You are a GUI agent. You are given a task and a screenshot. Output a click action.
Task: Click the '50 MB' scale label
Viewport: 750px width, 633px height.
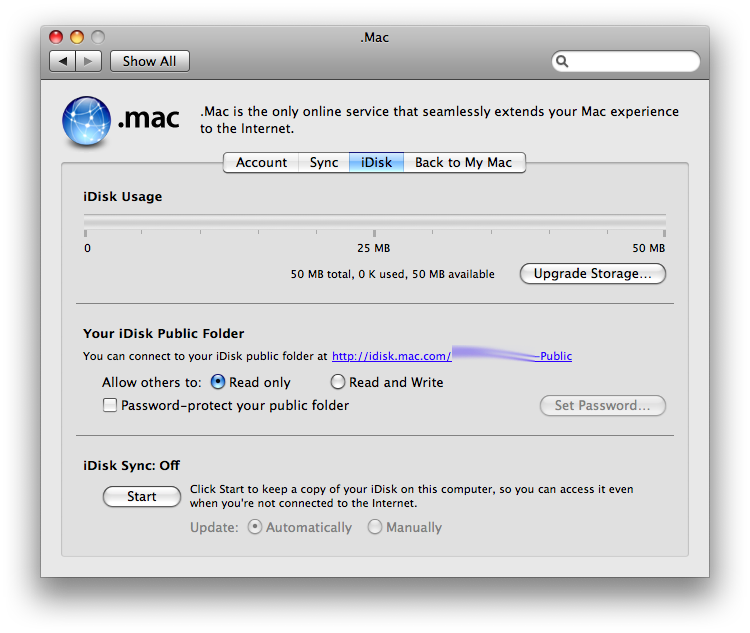click(x=649, y=248)
